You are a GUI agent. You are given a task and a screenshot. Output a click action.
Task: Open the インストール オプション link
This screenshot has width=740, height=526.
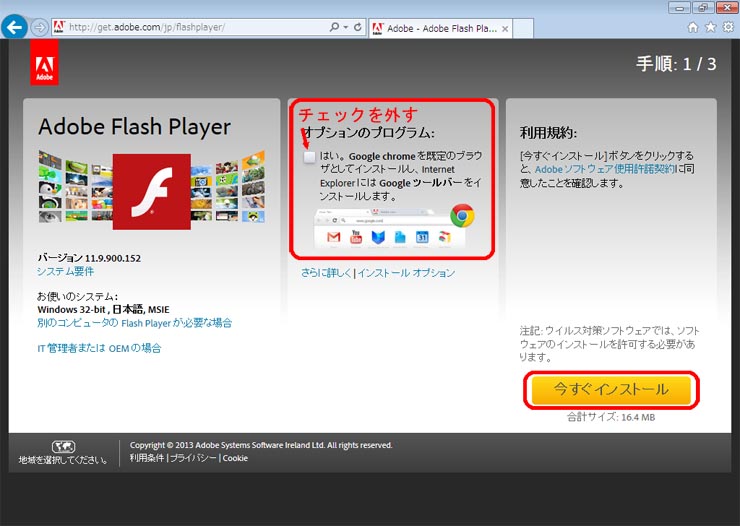coord(406,273)
